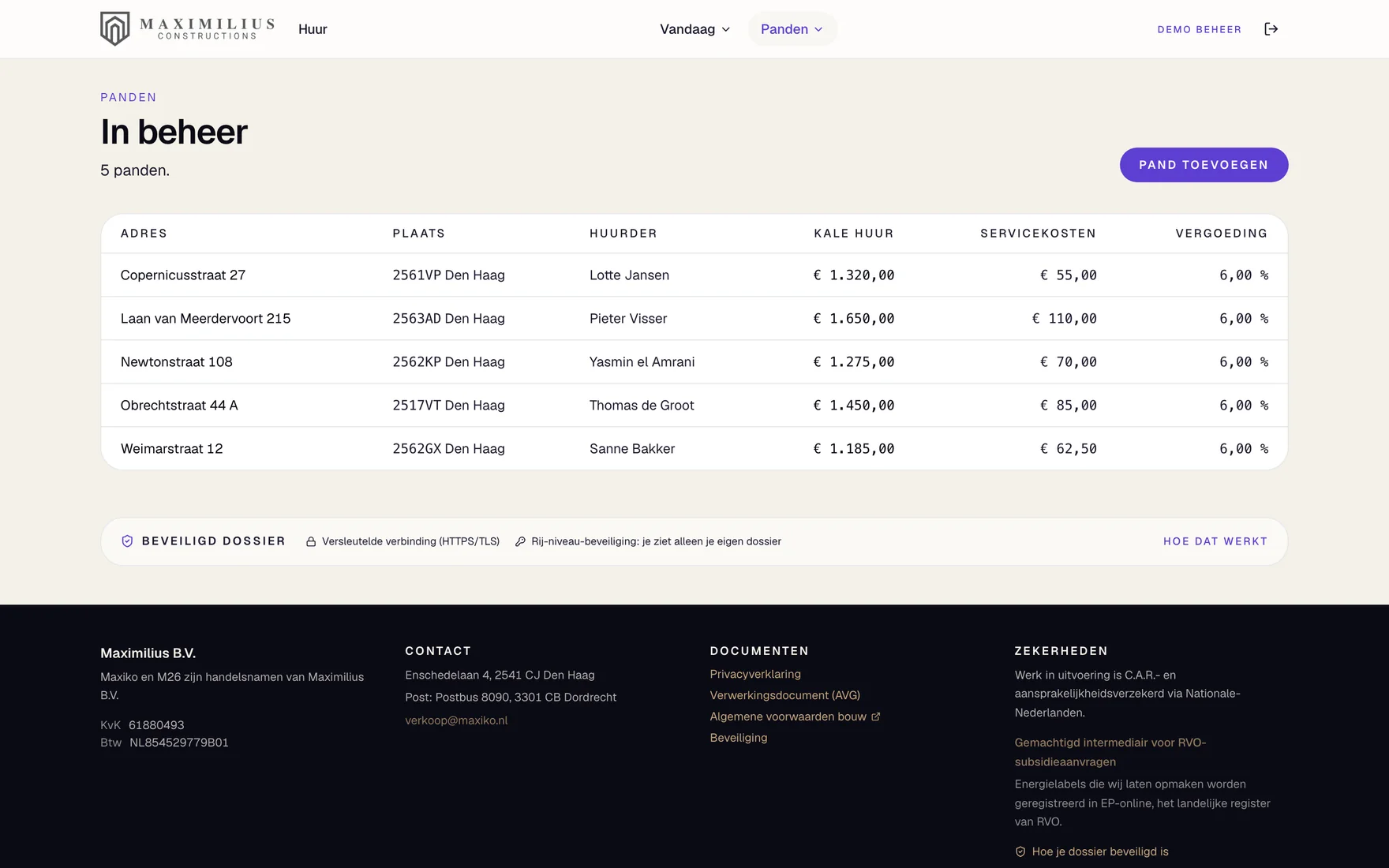The width and height of the screenshot is (1389, 868).
Task: Open Verwerkingsdocument (AVG) link
Action: click(x=784, y=695)
